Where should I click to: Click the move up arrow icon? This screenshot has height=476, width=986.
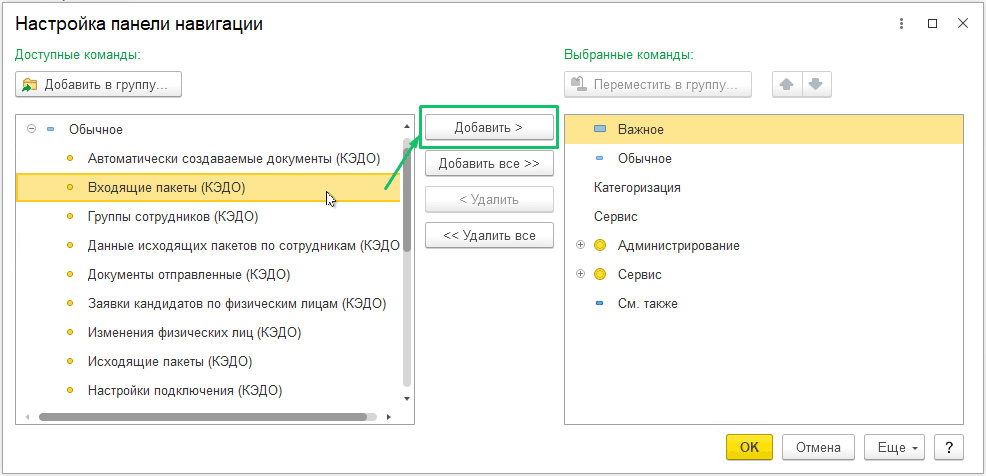pos(787,84)
